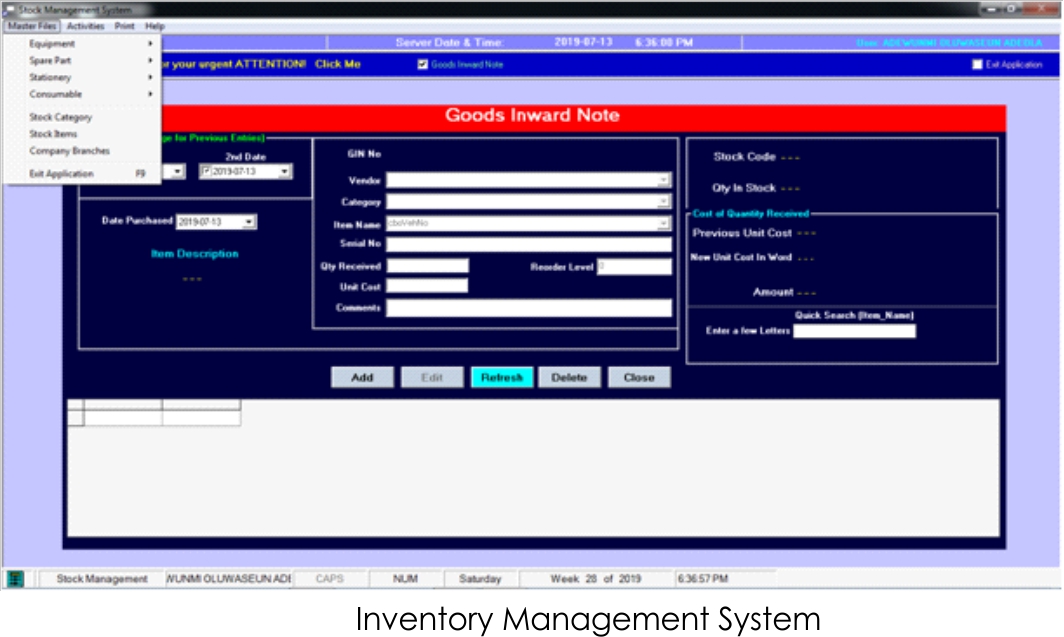Image resolution: width=1064 pixels, height=637 pixels.
Task: Expand the Category combo box
Action: click(663, 202)
